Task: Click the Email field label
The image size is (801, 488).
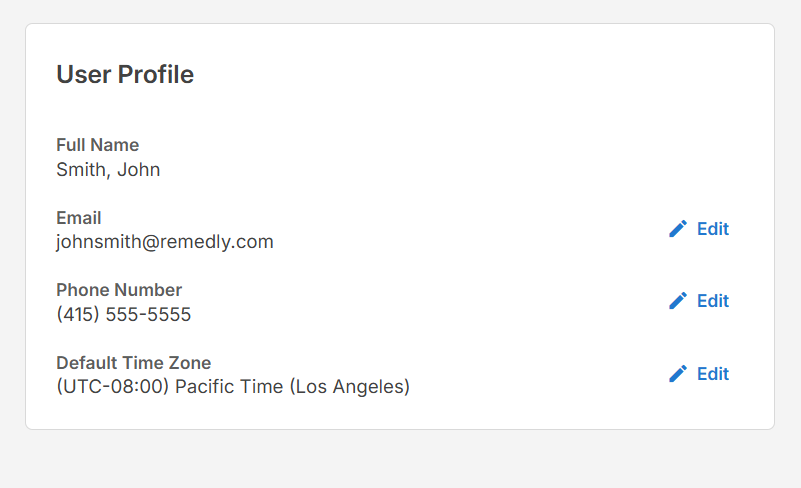Action: point(79,218)
